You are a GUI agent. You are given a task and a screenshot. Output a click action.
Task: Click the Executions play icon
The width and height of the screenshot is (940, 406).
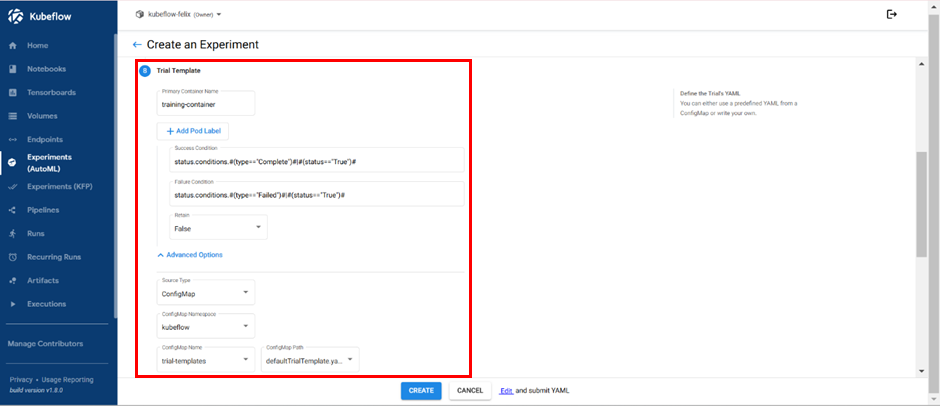(x=13, y=304)
